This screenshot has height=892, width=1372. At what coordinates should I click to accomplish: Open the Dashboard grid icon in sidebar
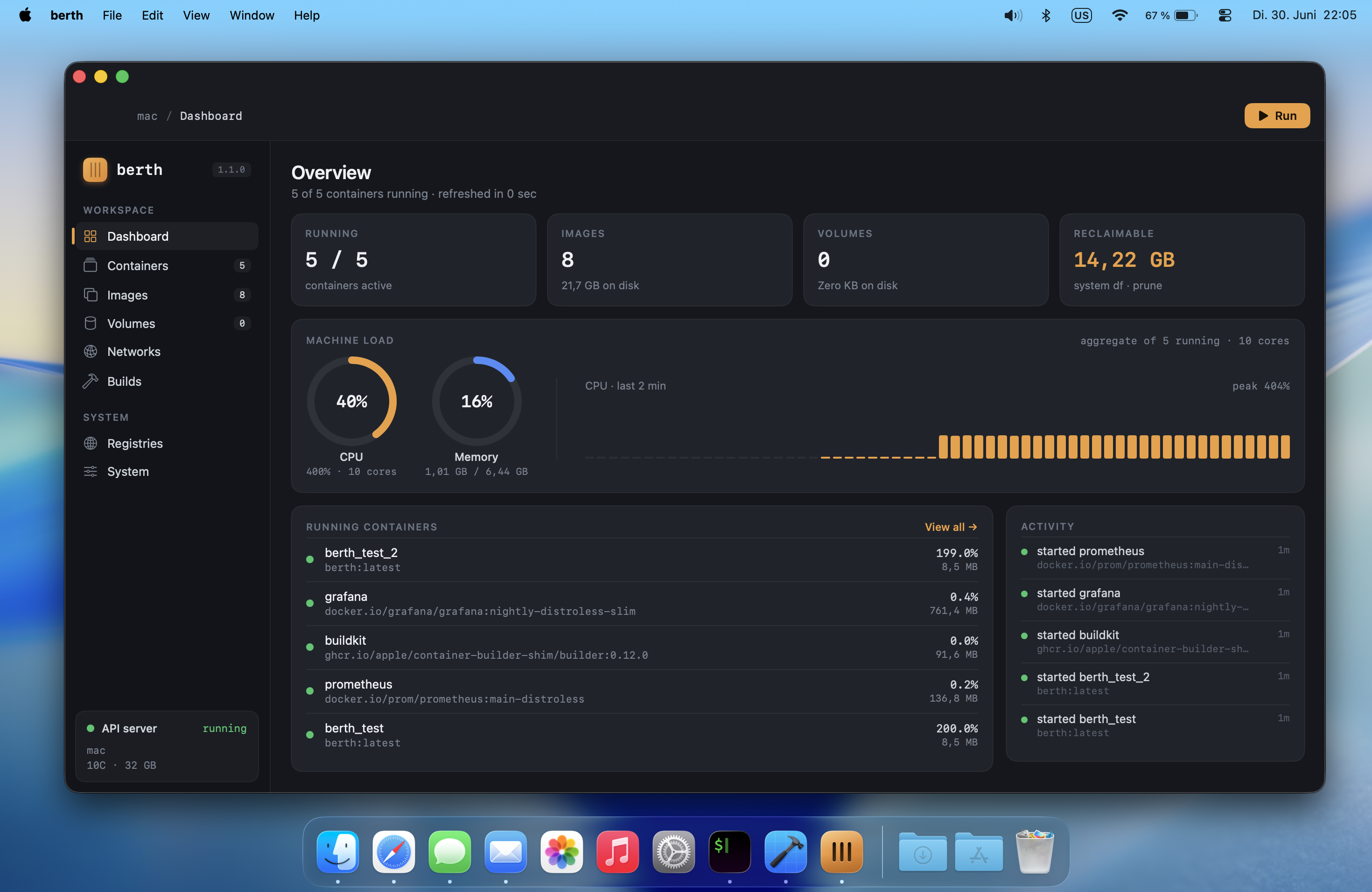coord(91,236)
